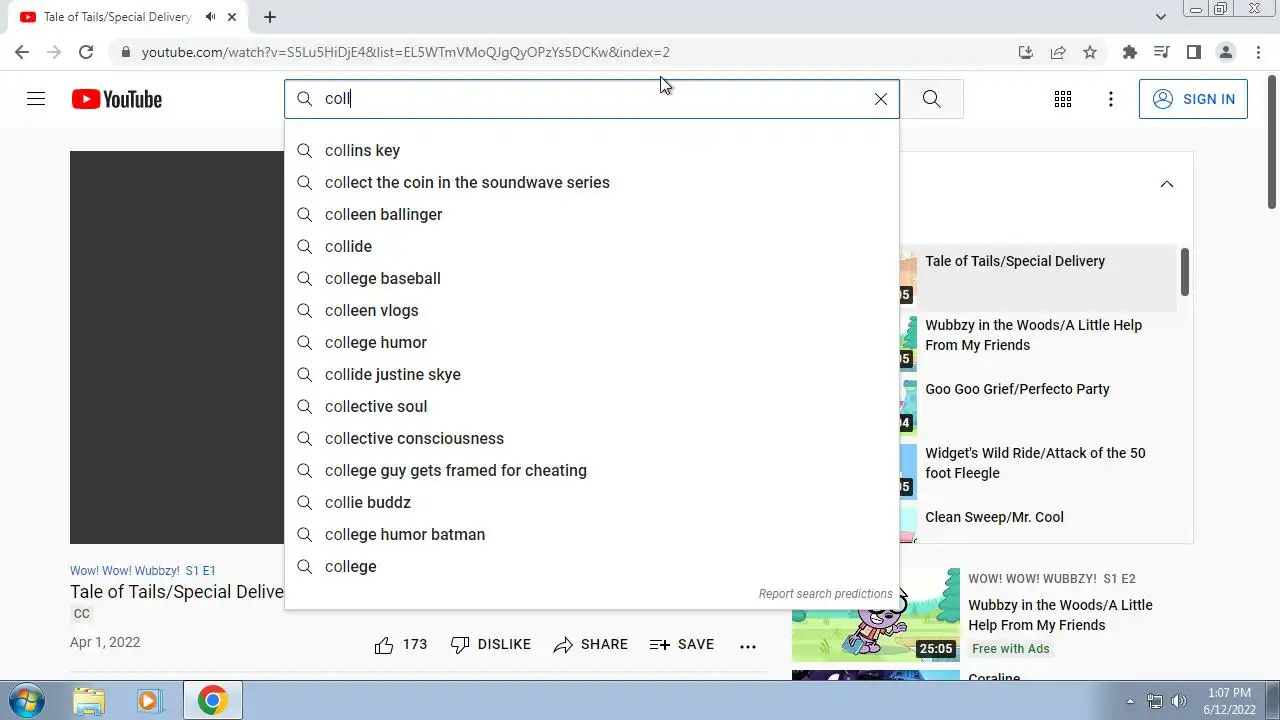Click the install app icon in address bar
The image size is (1280, 720).
coord(1025,52)
